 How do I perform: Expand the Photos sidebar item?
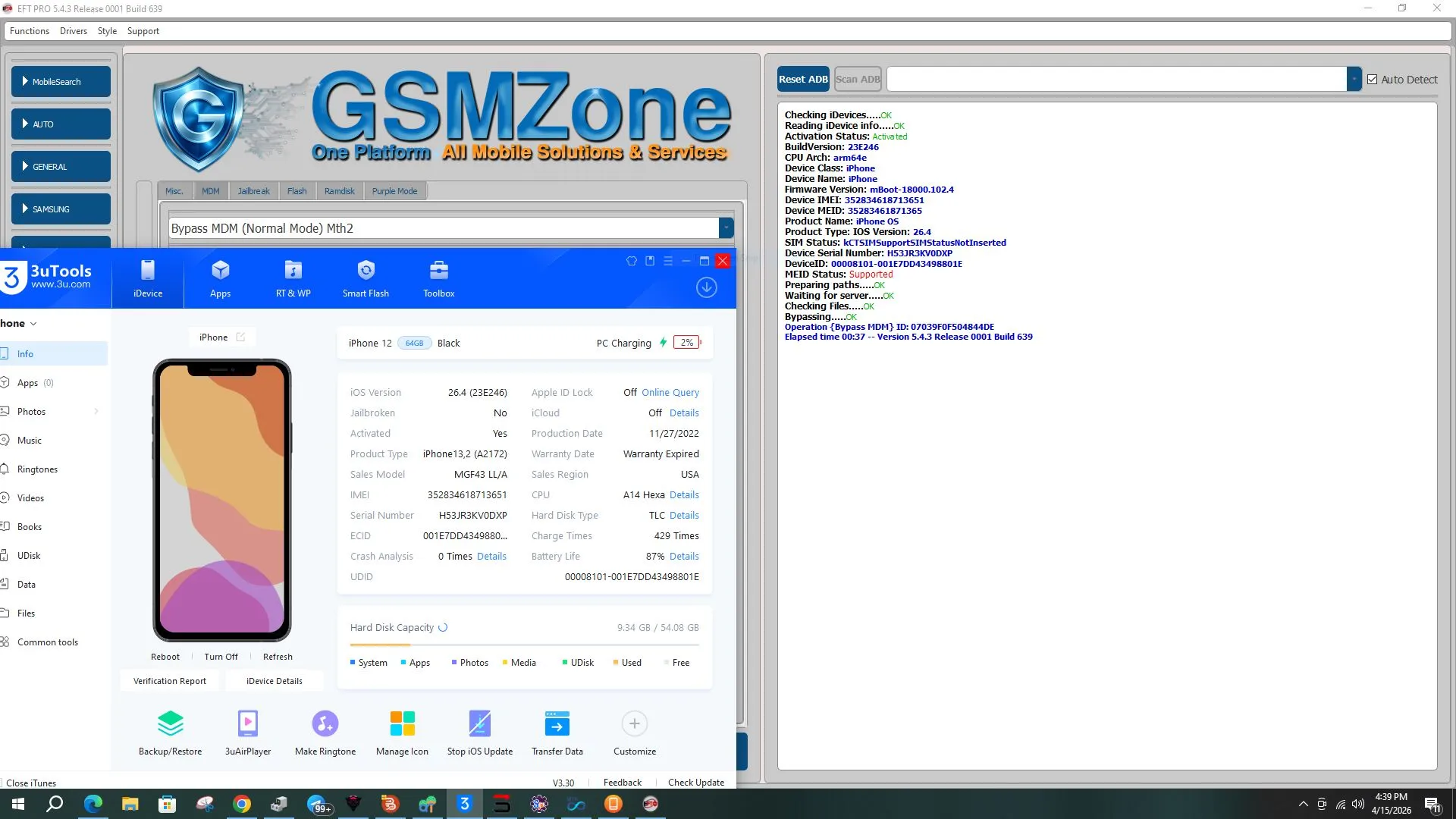point(96,412)
